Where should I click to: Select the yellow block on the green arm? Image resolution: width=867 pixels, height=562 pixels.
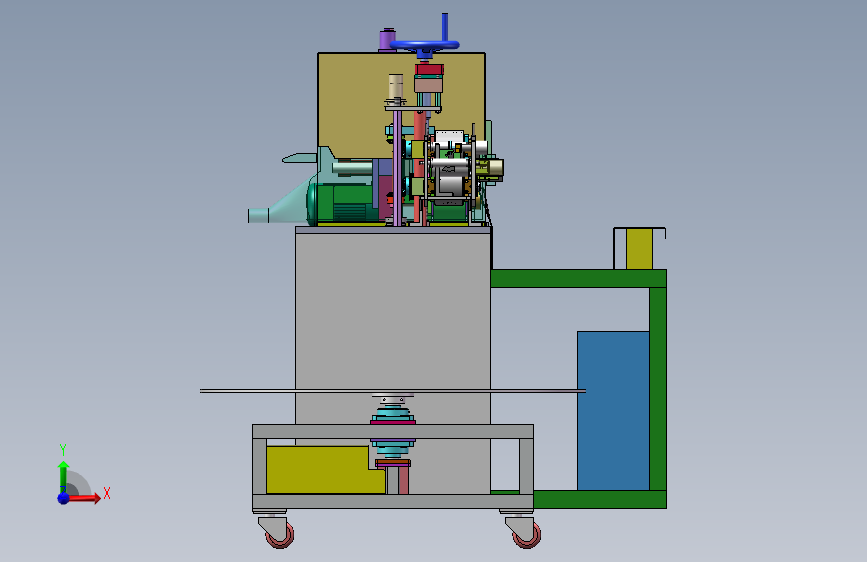[639, 249]
